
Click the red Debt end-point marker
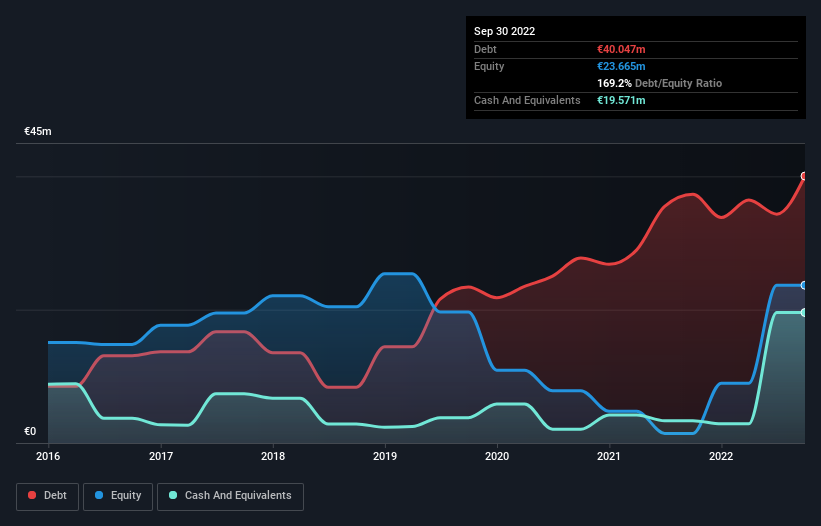[x=804, y=176]
